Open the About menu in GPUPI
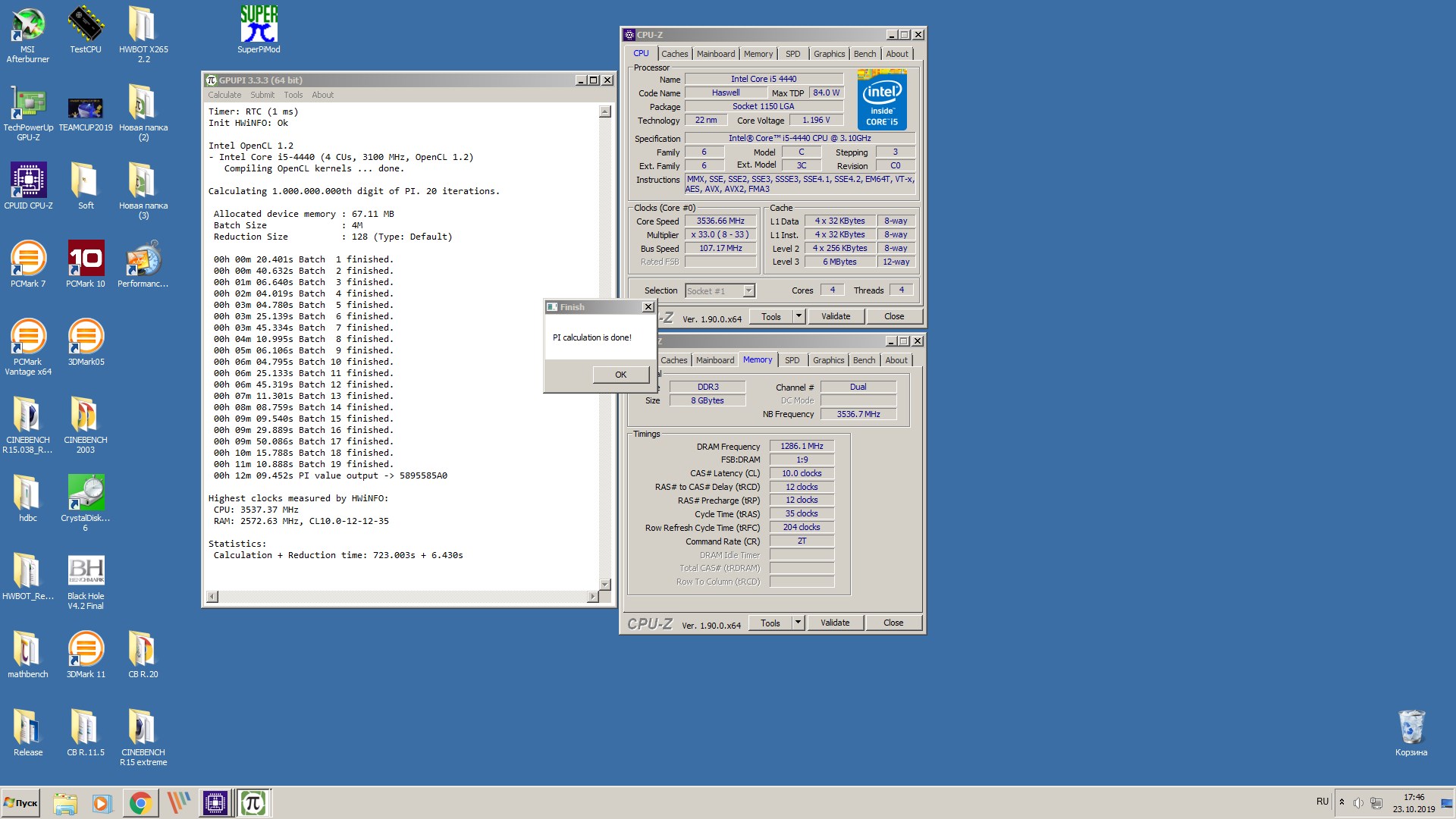 point(322,95)
